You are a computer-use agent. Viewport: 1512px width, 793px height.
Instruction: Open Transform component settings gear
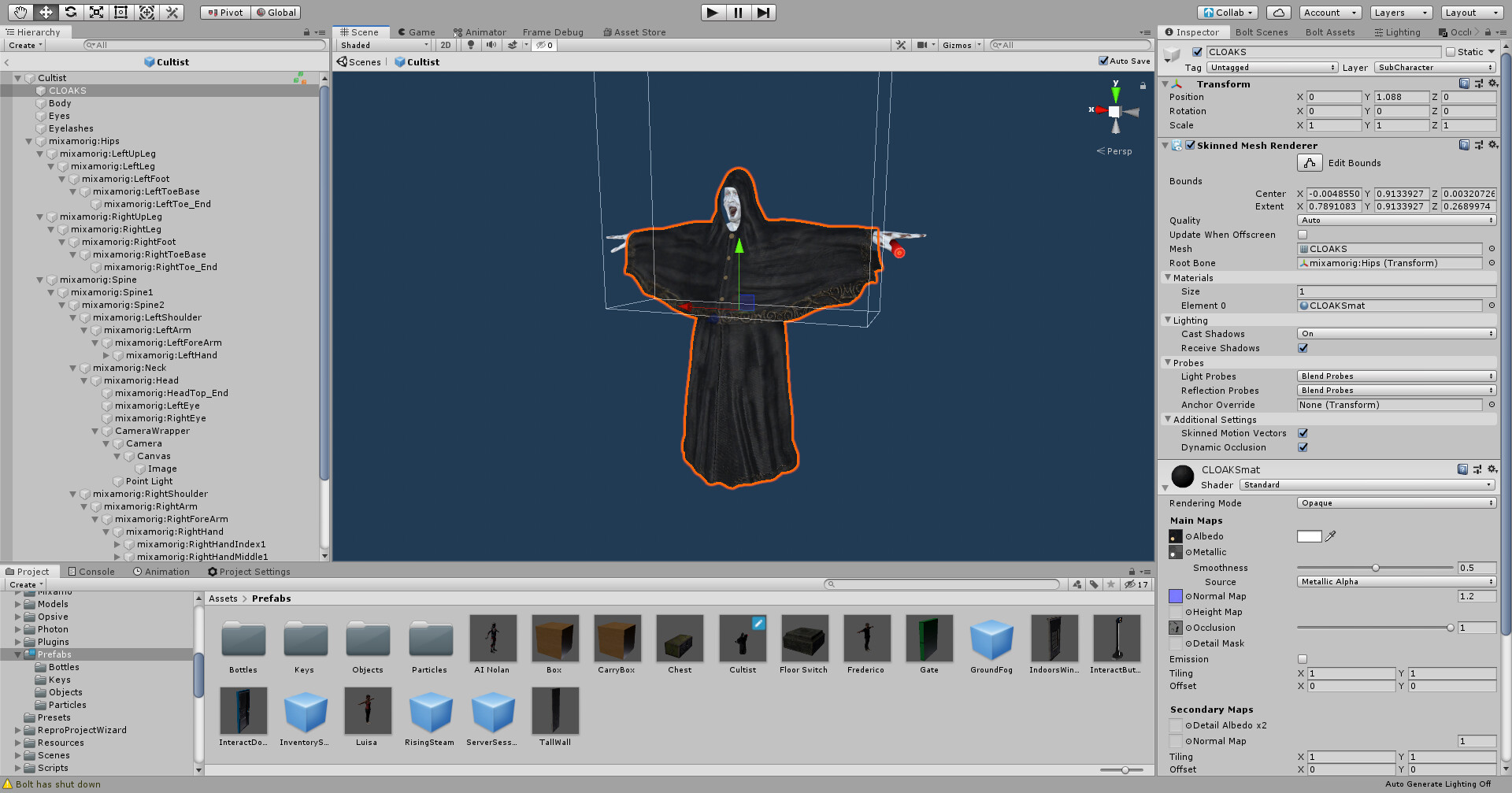coord(1493,83)
